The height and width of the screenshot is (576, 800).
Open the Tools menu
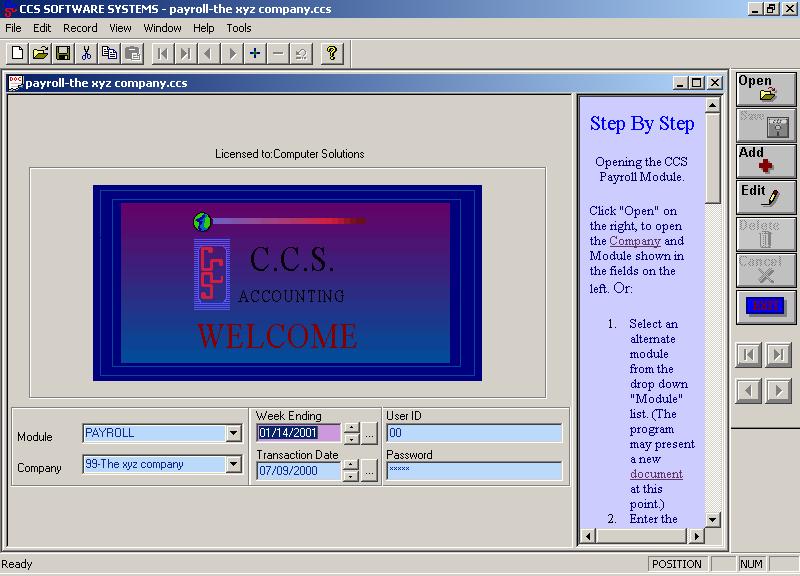click(x=239, y=28)
